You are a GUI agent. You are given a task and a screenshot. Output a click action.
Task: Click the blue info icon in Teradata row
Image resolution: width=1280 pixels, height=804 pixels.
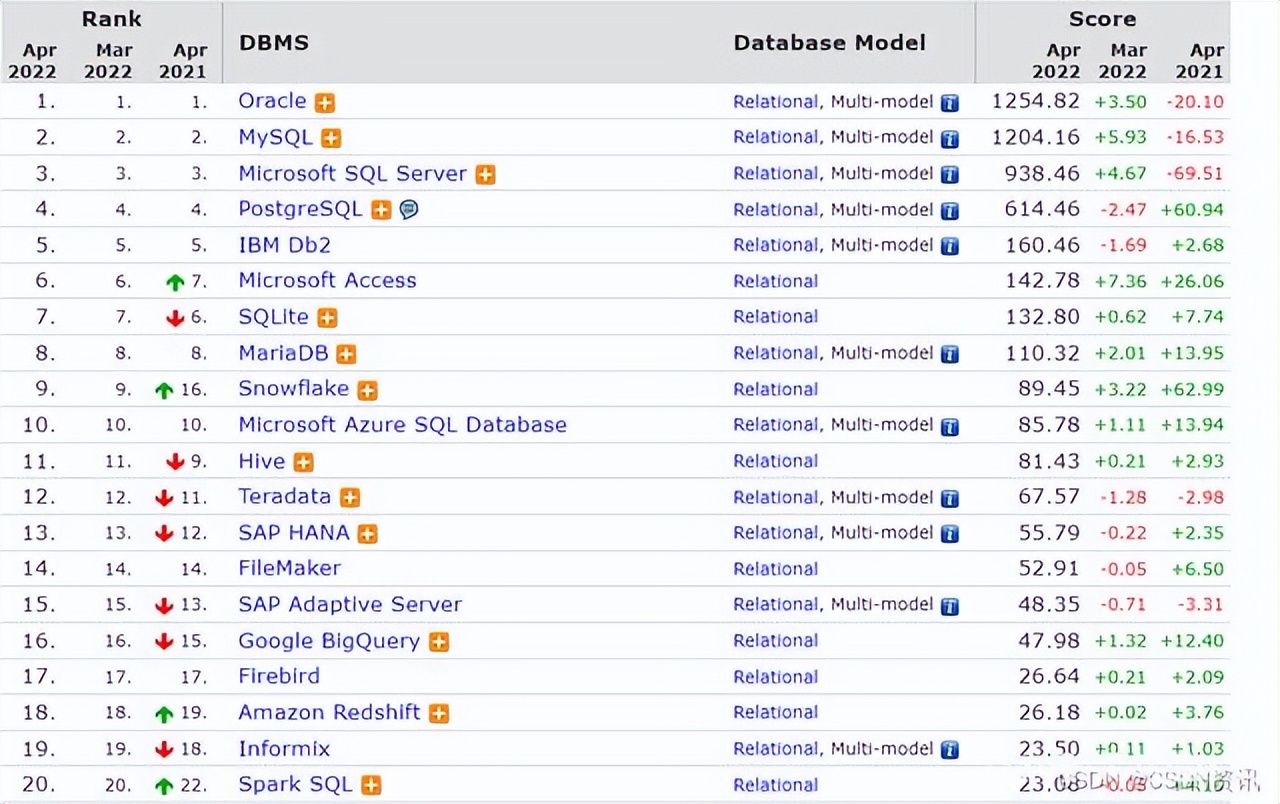click(x=950, y=499)
